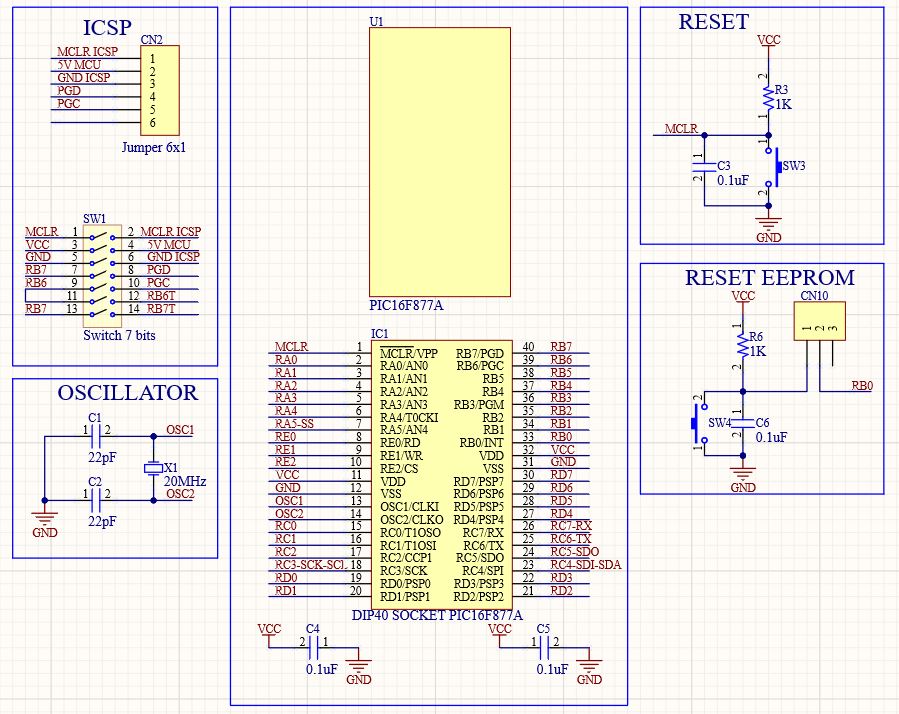Click resistor R6 symbol
The height and width of the screenshot is (714, 899).
click(742, 345)
